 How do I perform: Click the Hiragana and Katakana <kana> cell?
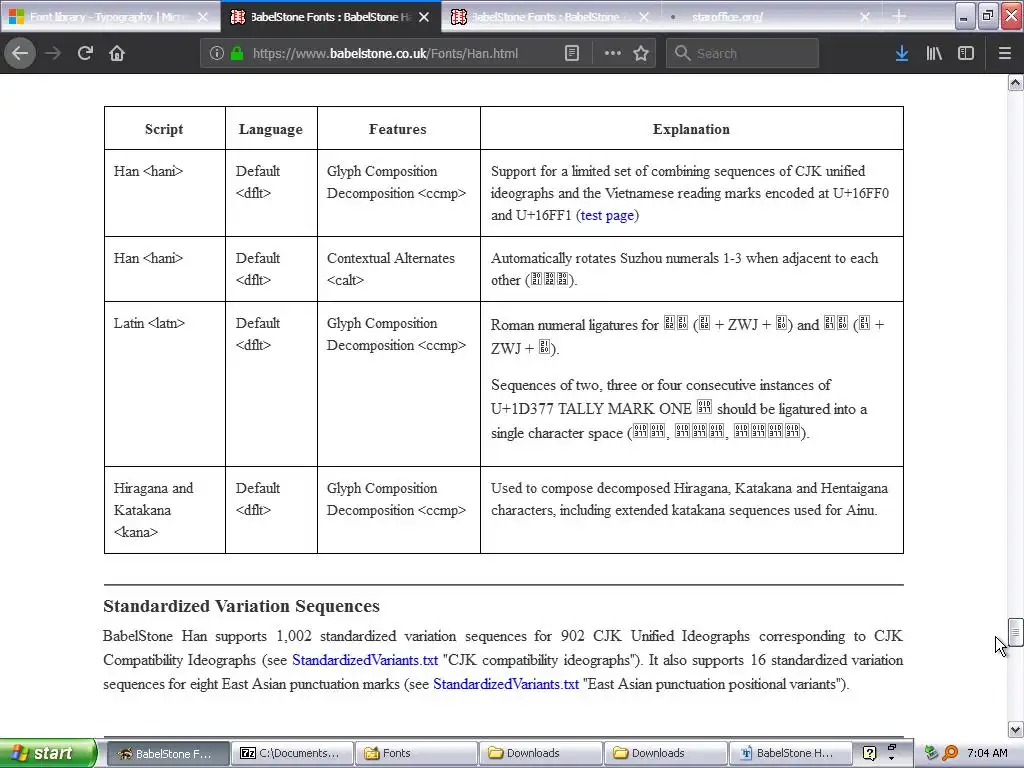coord(165,510)
